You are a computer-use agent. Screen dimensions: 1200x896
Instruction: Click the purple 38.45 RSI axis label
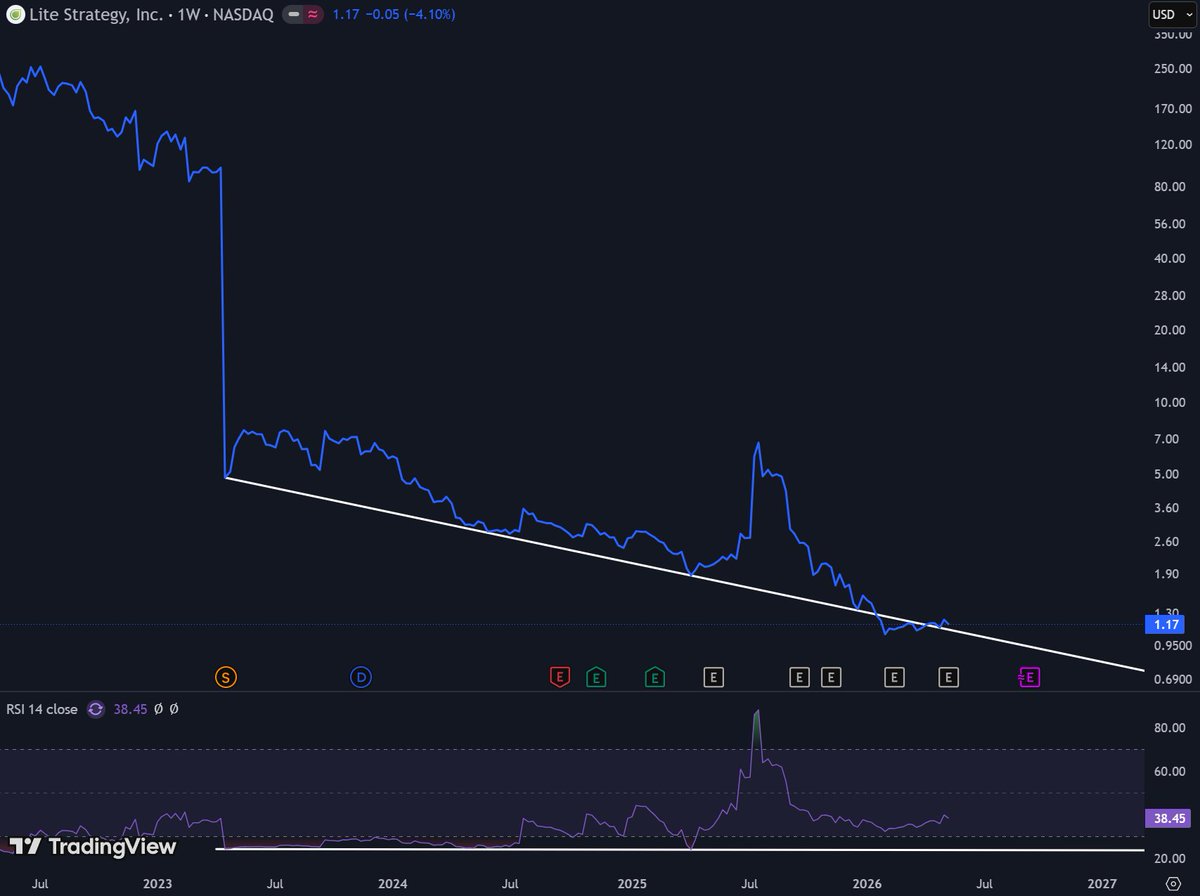tap(1166, 817)
